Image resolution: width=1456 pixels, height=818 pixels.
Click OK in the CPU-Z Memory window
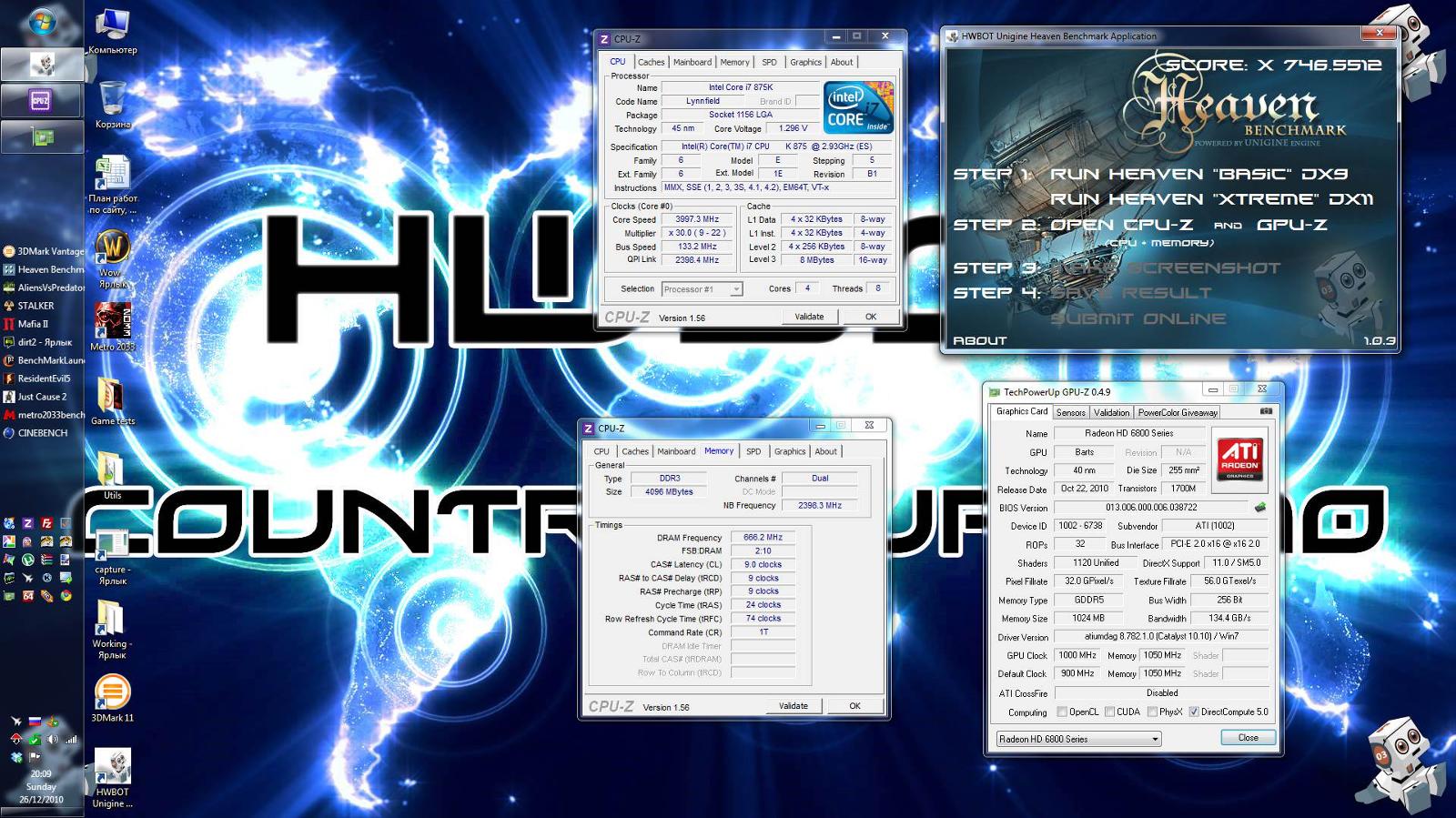click(854, 706)
